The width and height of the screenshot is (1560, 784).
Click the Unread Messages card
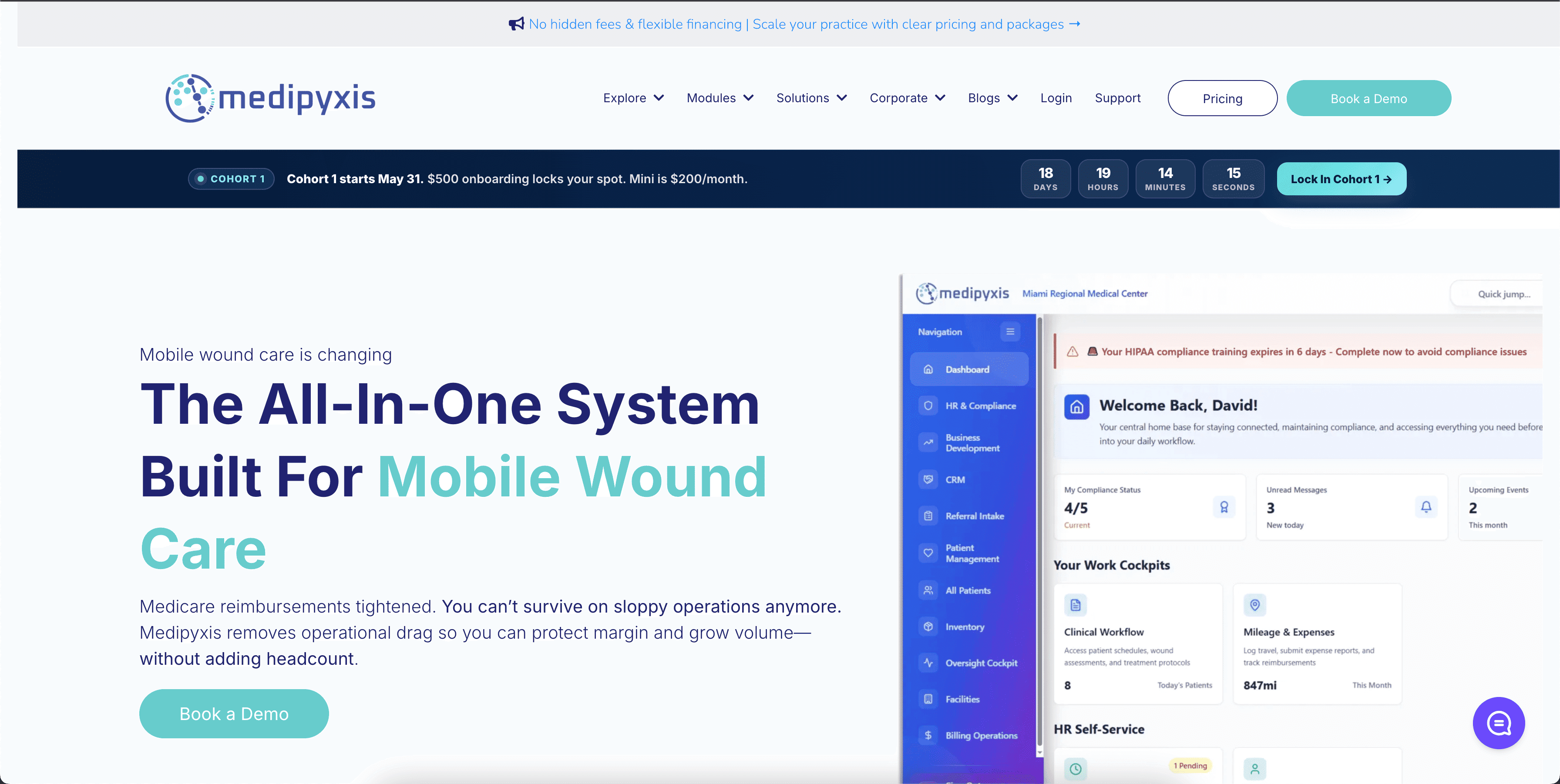point(1352,507)
